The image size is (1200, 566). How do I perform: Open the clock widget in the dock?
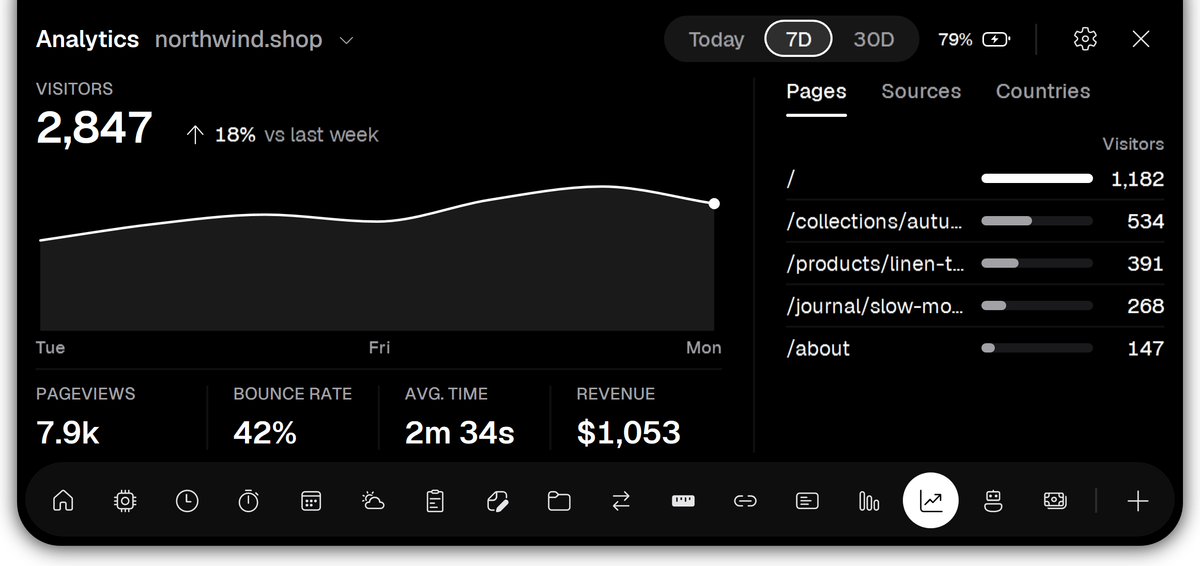point(187,501)
